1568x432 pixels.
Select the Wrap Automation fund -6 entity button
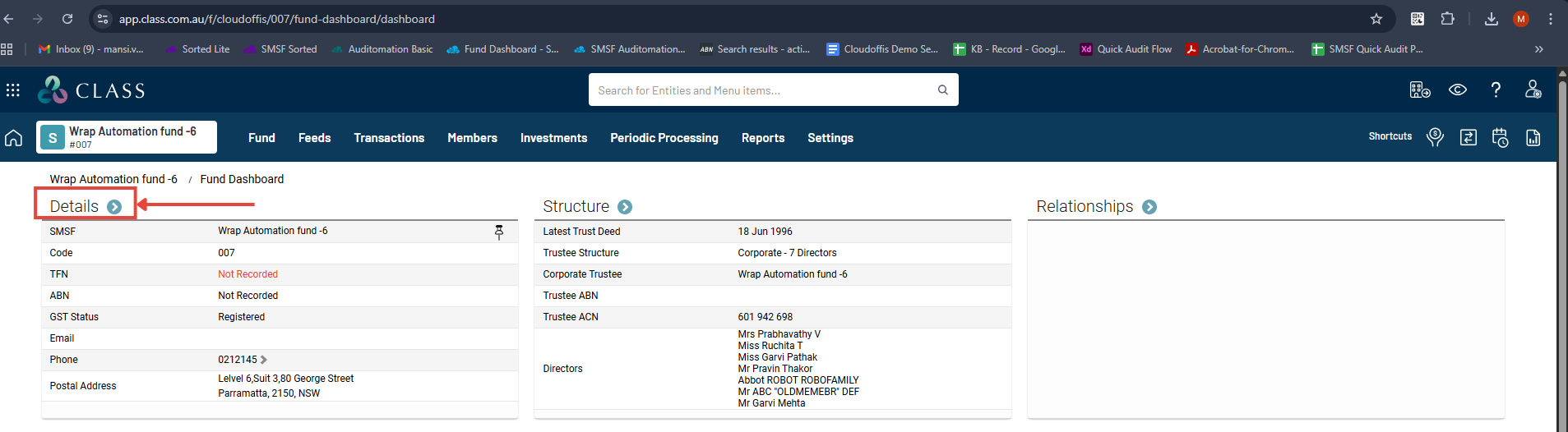[x=127, y=137]
